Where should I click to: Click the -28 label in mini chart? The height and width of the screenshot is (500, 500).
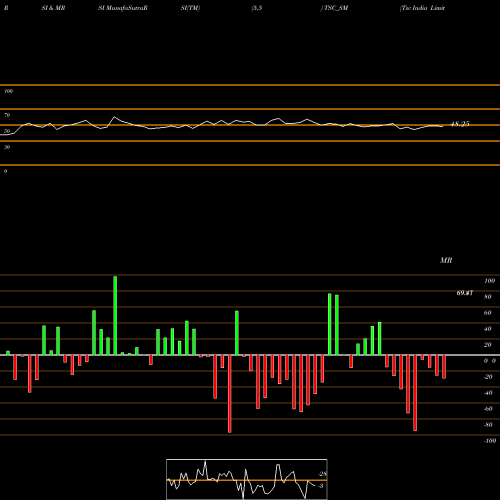click(323, 474)
